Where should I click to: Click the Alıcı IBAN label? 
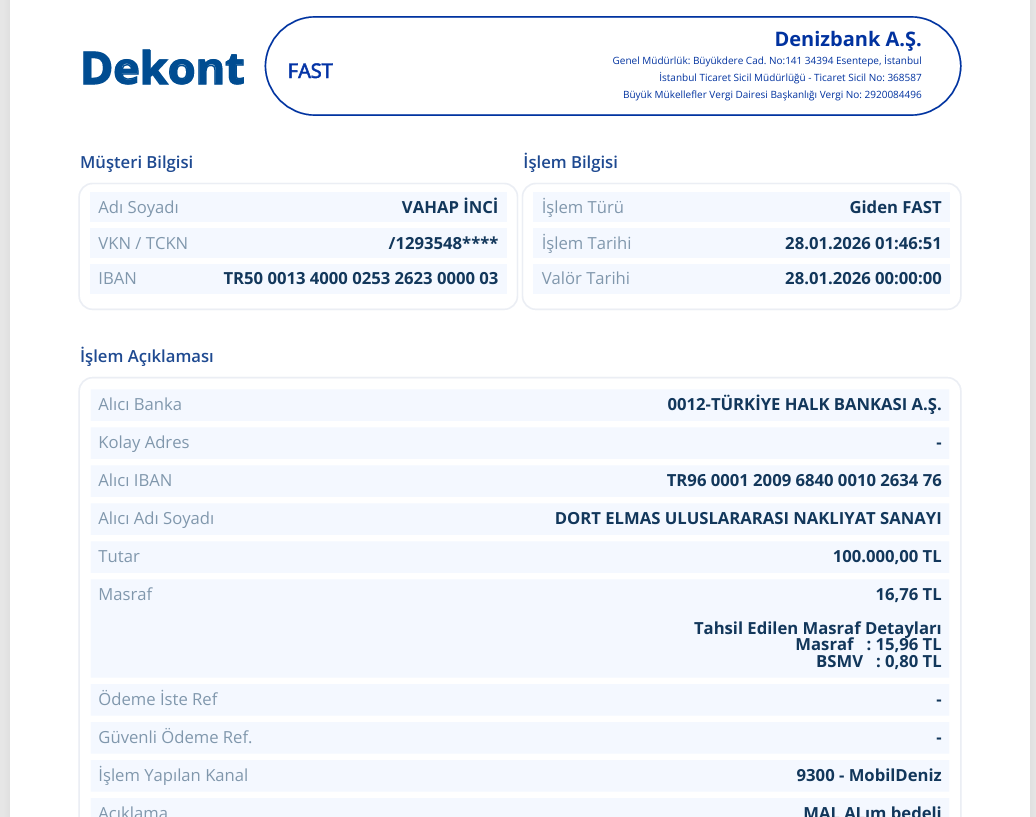135,480
